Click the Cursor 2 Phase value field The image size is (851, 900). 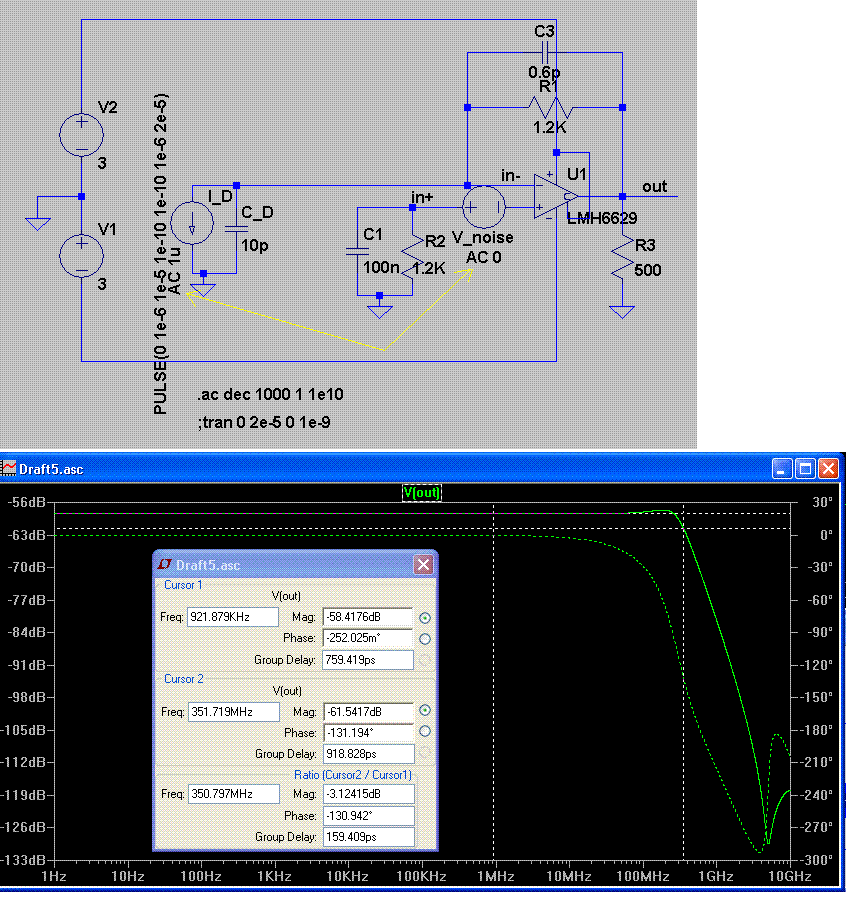click(x=369, y=733)
